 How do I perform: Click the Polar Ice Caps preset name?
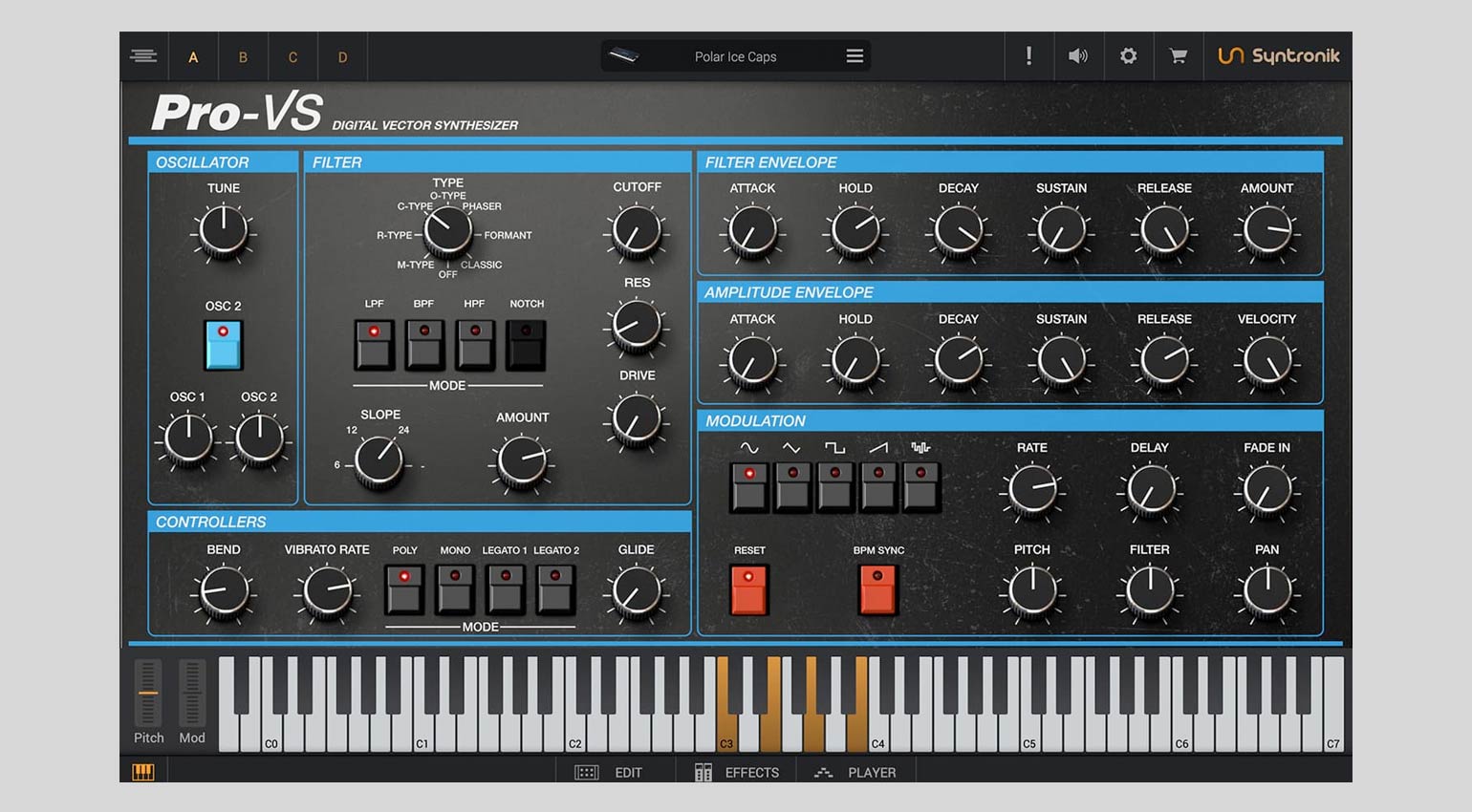pos(735,57)
